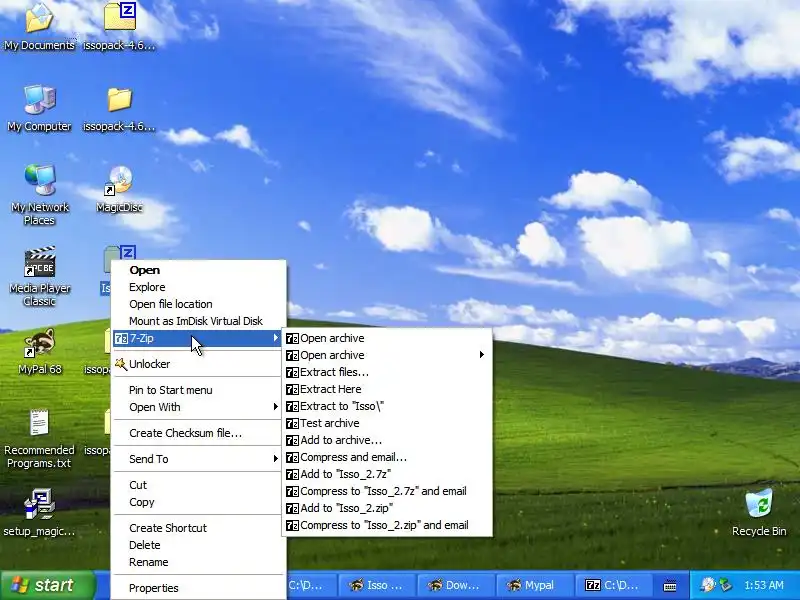Viewport: 800px width, 600px height.
Task: Select the issopack-4.6 zip archive icon
Action: [x=119, y=27]
